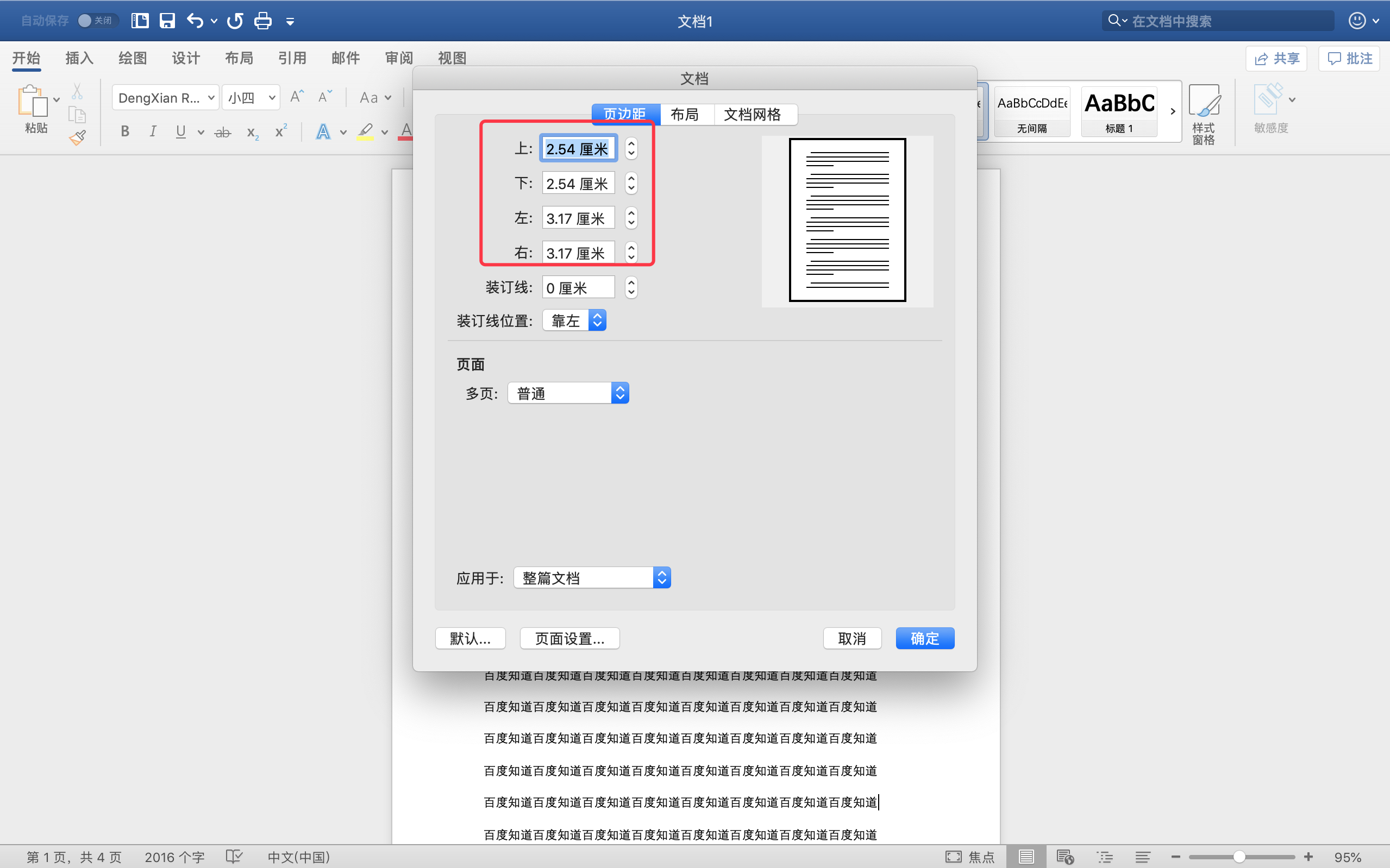Click the Save icon in title bar

click(x=167, y=21)
